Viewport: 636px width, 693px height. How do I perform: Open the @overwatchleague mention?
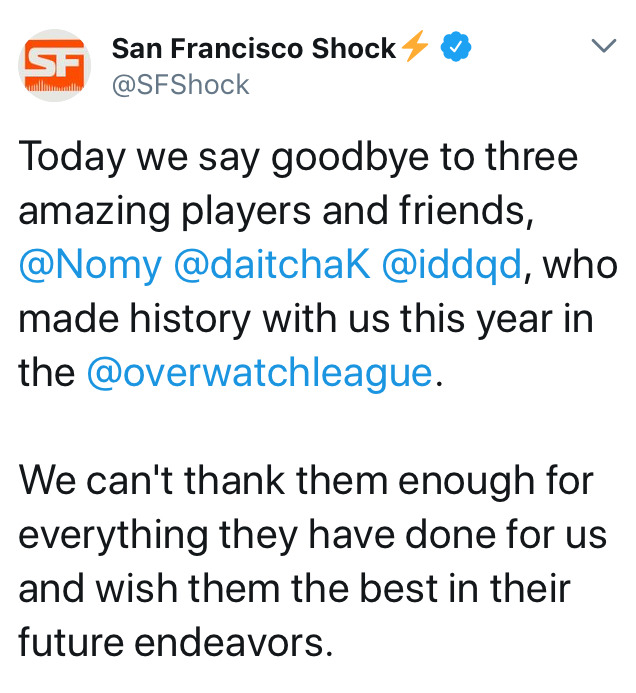pos(260,373)
